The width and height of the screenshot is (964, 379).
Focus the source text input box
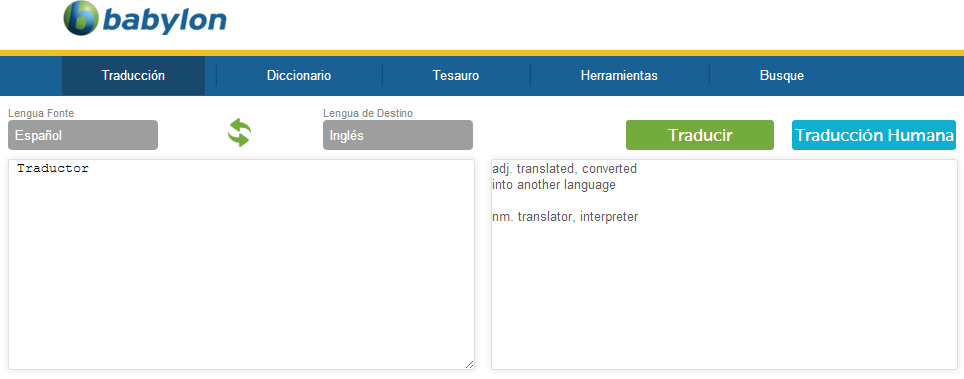[x=241, y=265]
